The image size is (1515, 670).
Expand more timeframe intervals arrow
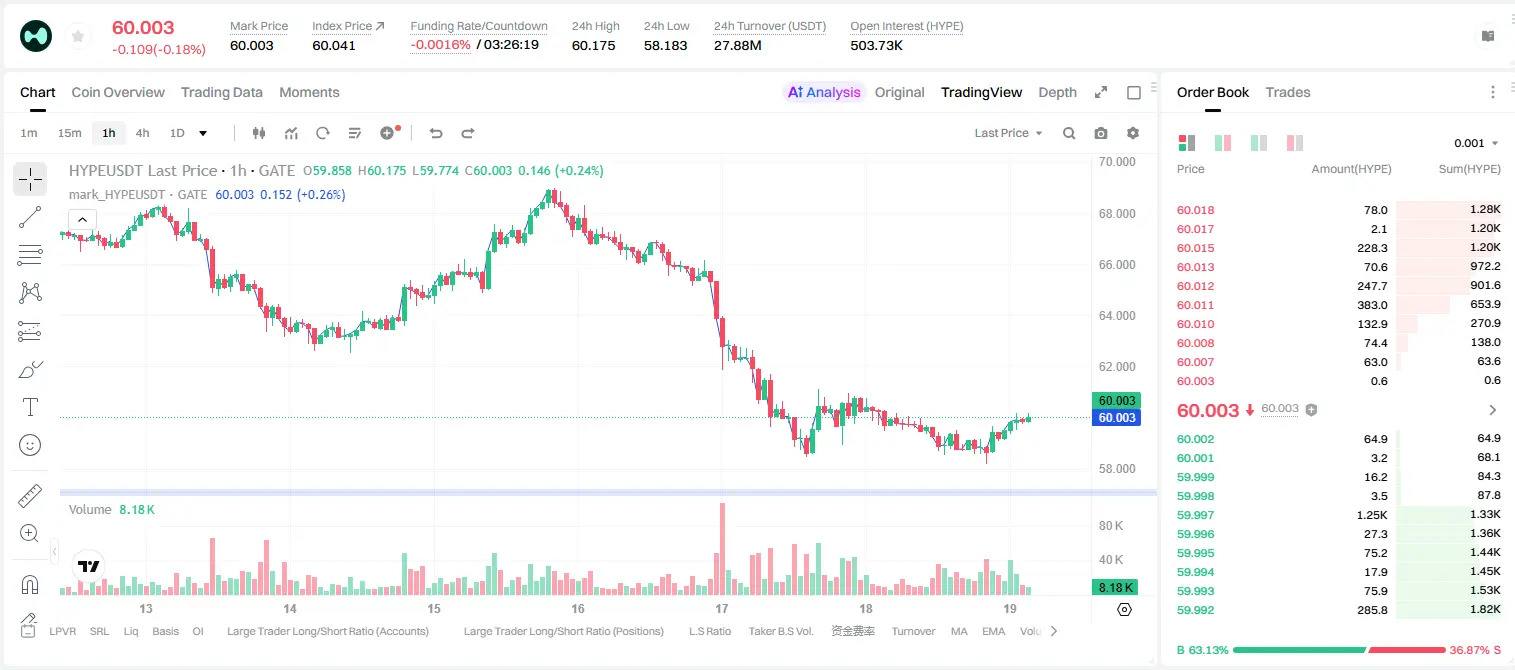pyautogui.click(x=203, y=133)
